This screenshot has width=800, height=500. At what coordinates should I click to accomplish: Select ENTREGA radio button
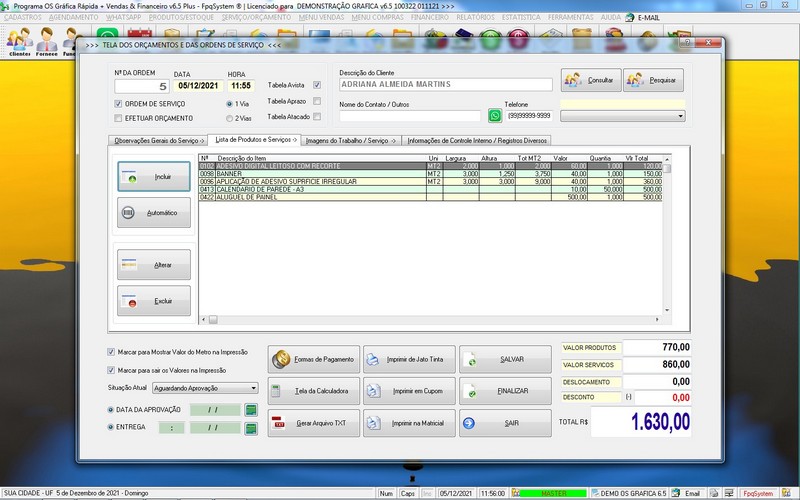click(x=111, y=427)
